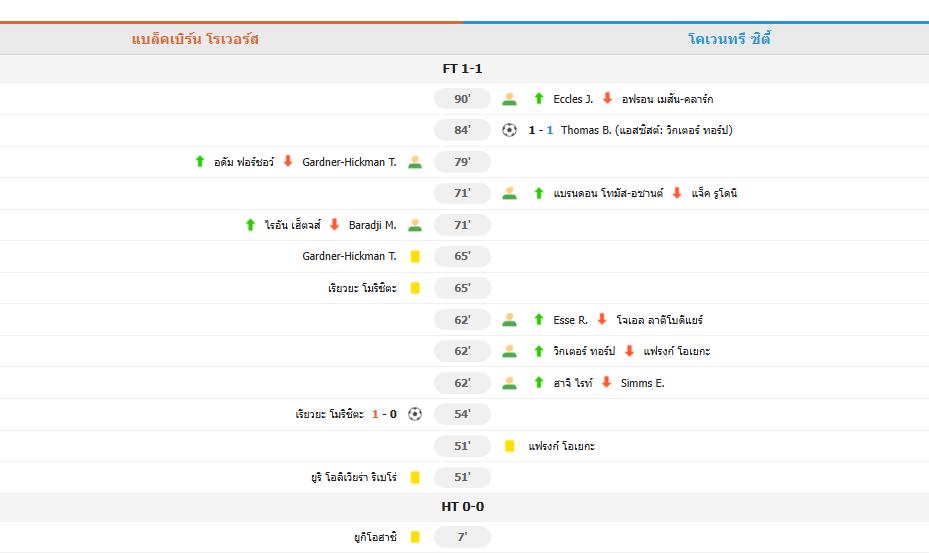
Task: Click the FT 1-1 score header
Action: pos(462,69)
